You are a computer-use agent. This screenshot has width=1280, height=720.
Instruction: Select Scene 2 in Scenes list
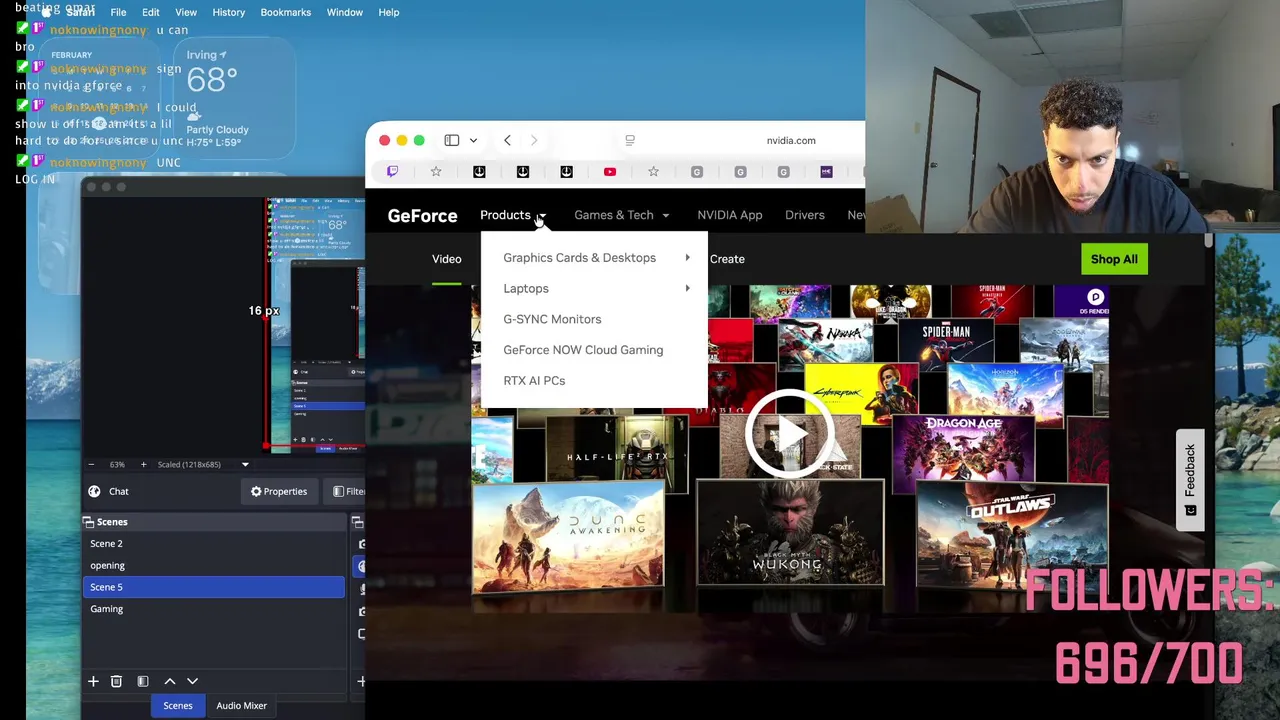(x=214, y=544)
